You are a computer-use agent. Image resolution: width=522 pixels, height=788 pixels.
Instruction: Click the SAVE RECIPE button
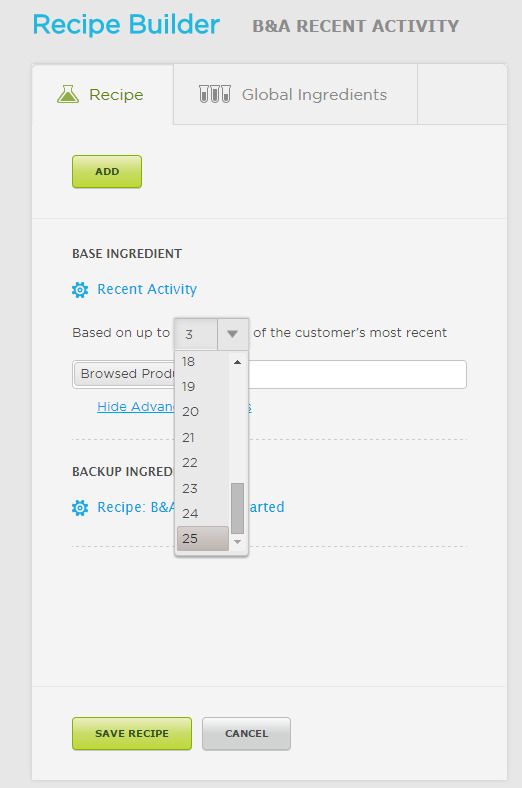point(132,734)
